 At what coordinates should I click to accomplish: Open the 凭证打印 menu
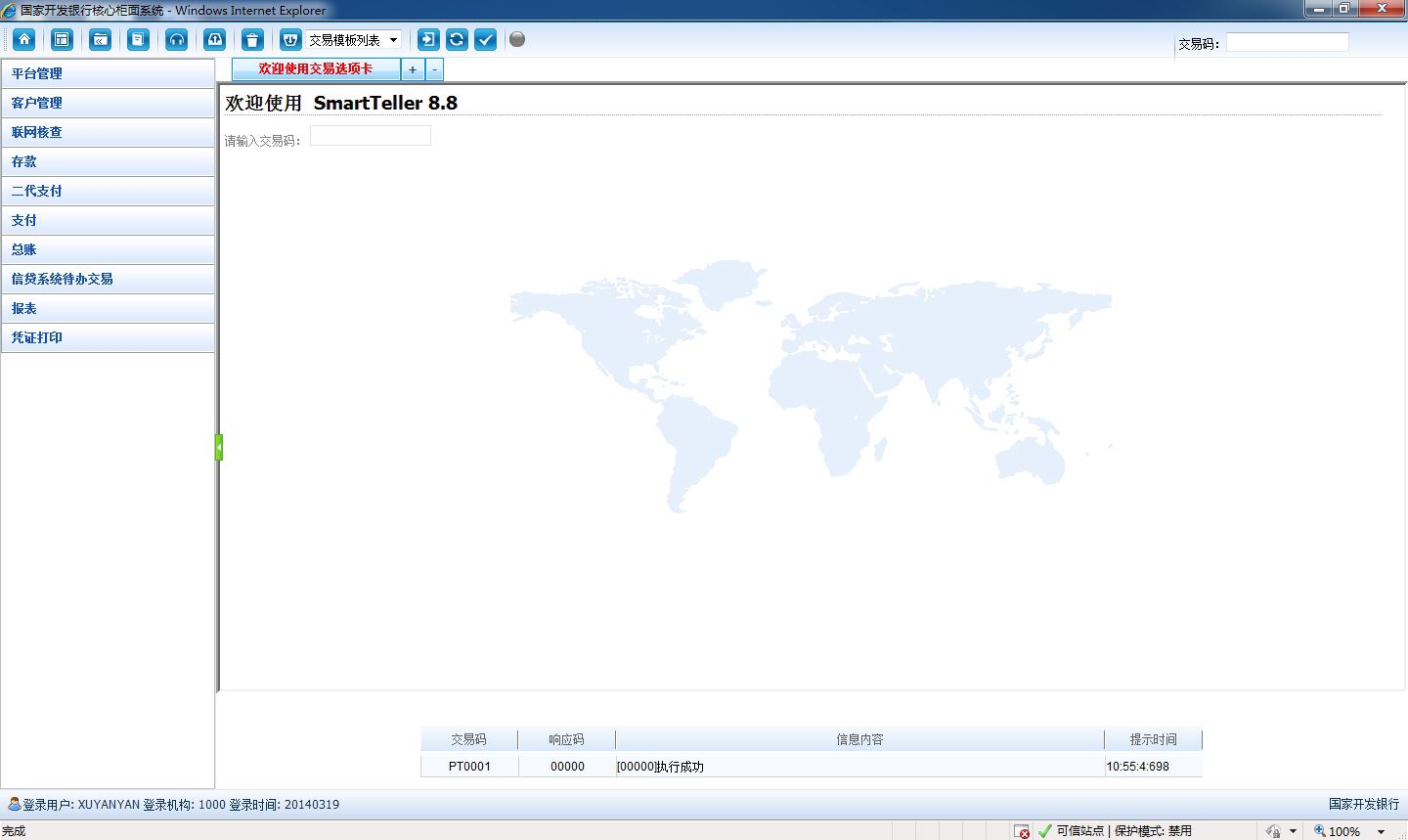108,337
